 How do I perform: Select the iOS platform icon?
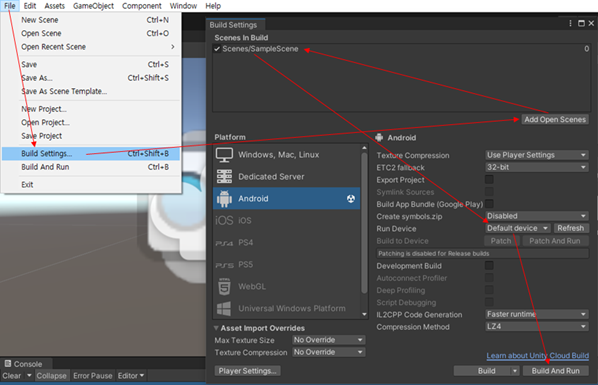click(x=224, y=221)
